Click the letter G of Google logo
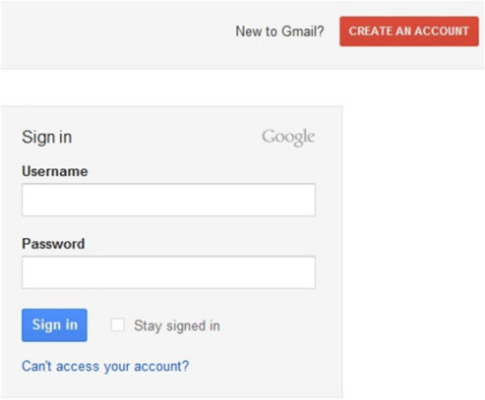The height and width of the screenshot is (400, 485). pyautogui.click(x=269, y=136)
